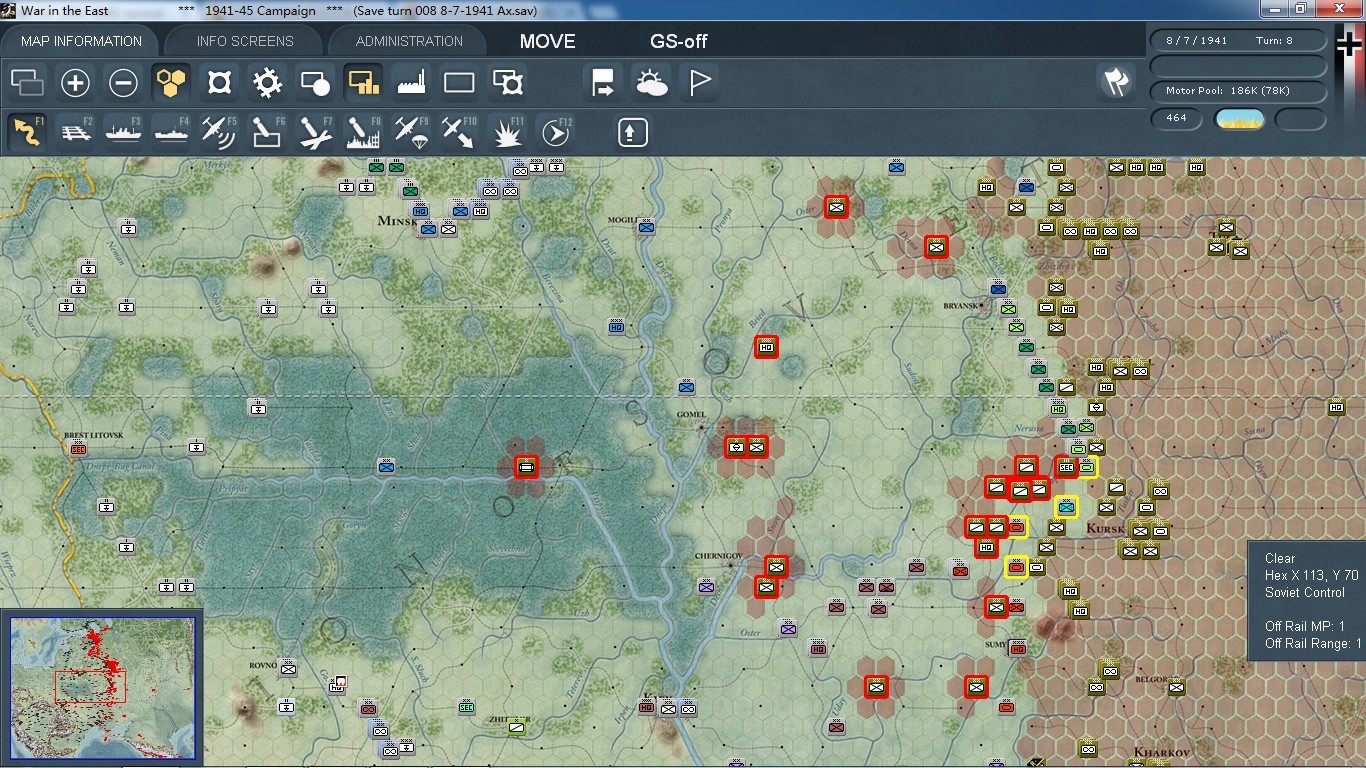
Task: Toggle the empty rectangle overlay button
Action: 459,82
